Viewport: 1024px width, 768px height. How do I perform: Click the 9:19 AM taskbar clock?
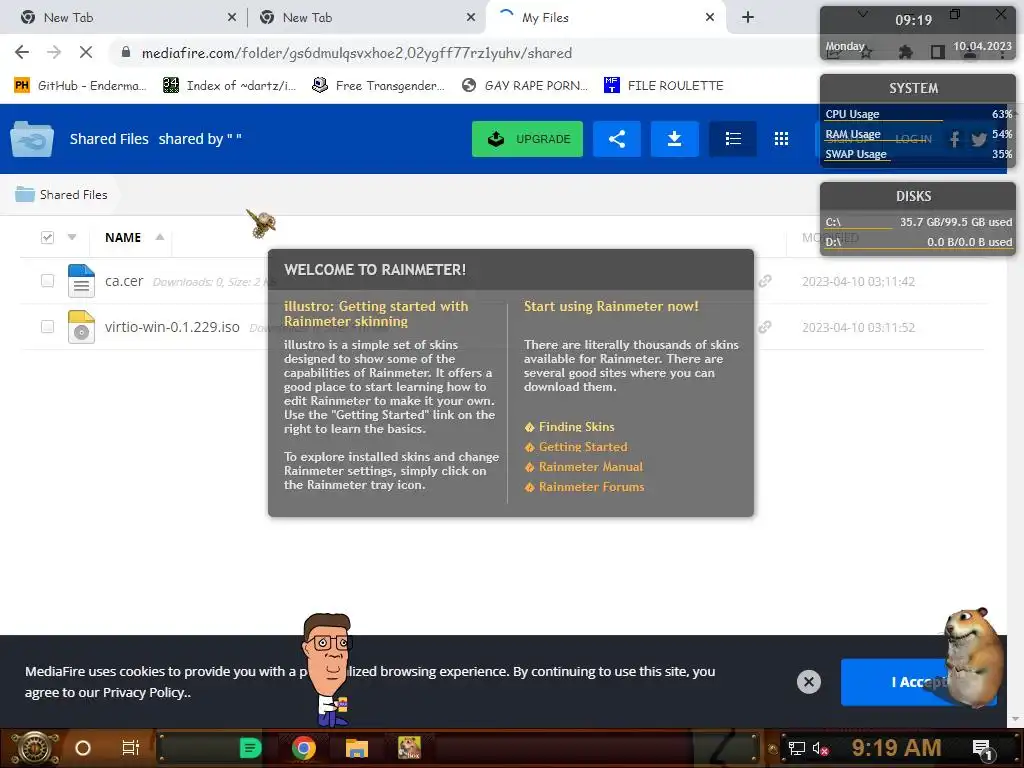pyautogui.click(x=896, y=748)
